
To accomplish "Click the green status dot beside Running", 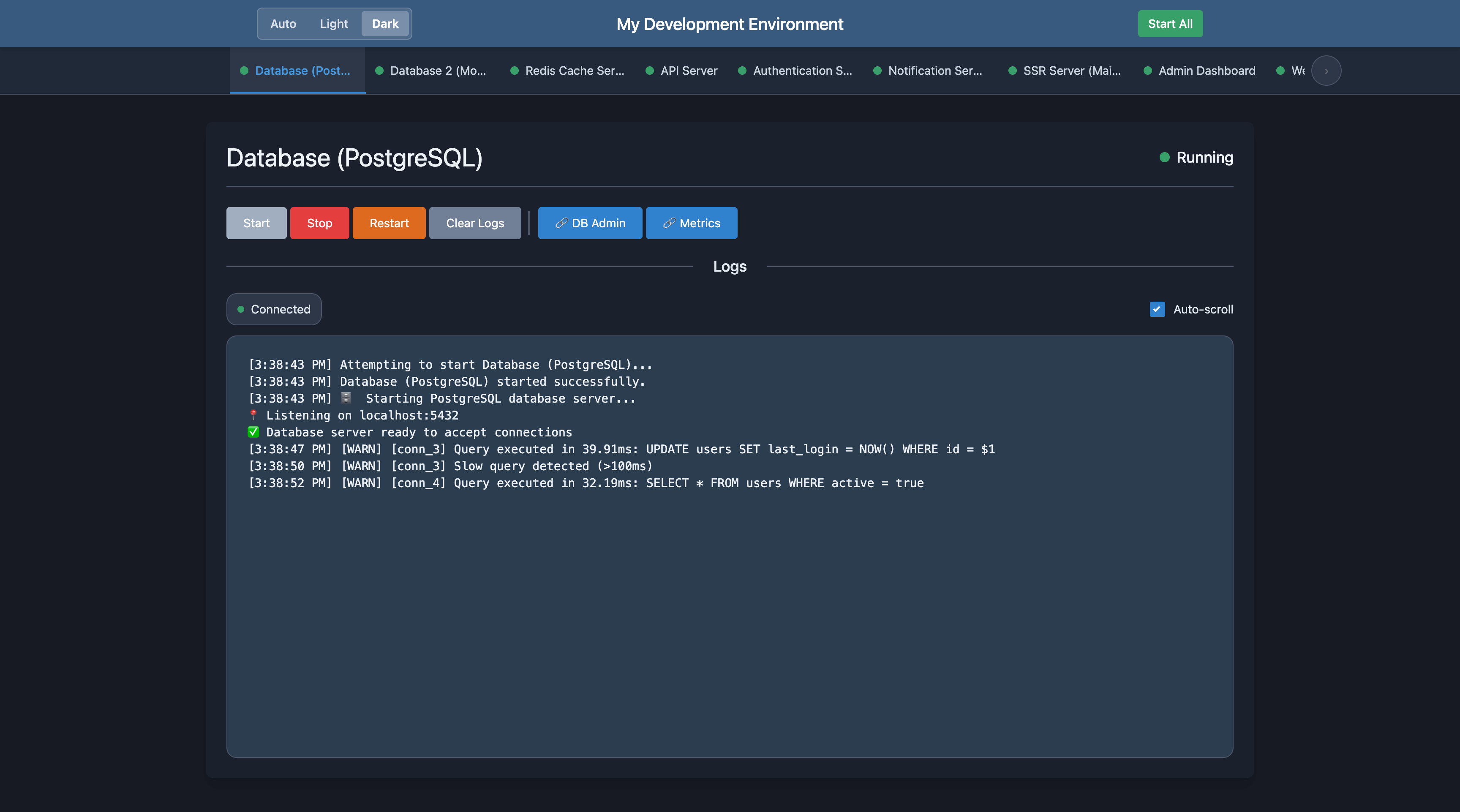I will click(1165, 158).
